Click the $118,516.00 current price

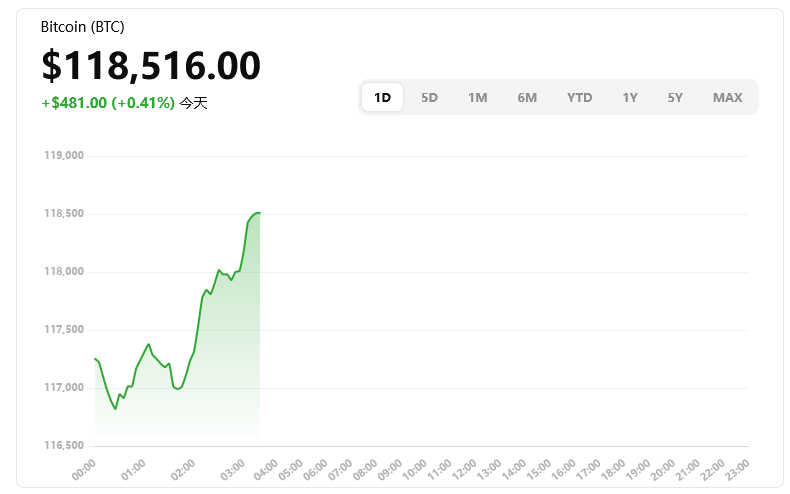151,65
